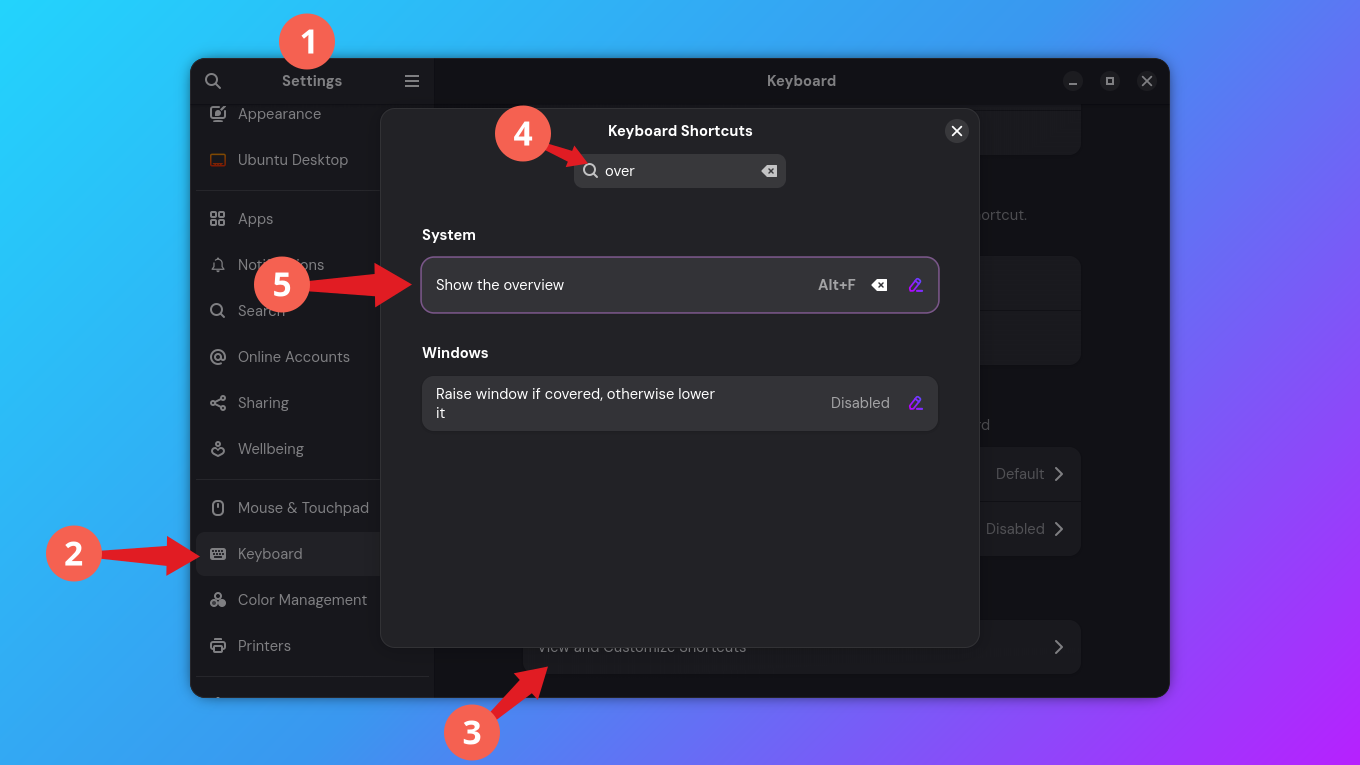
Task: Open Mouse & Touchpad settings
Action: click(302, 508)
